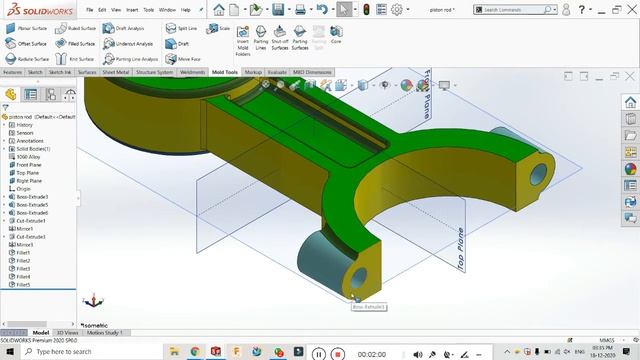The width and height of the screenshot is (640, 360).
Task: Expand the Boss-Extrude3 feature
Action: click(x=4, y=197)
